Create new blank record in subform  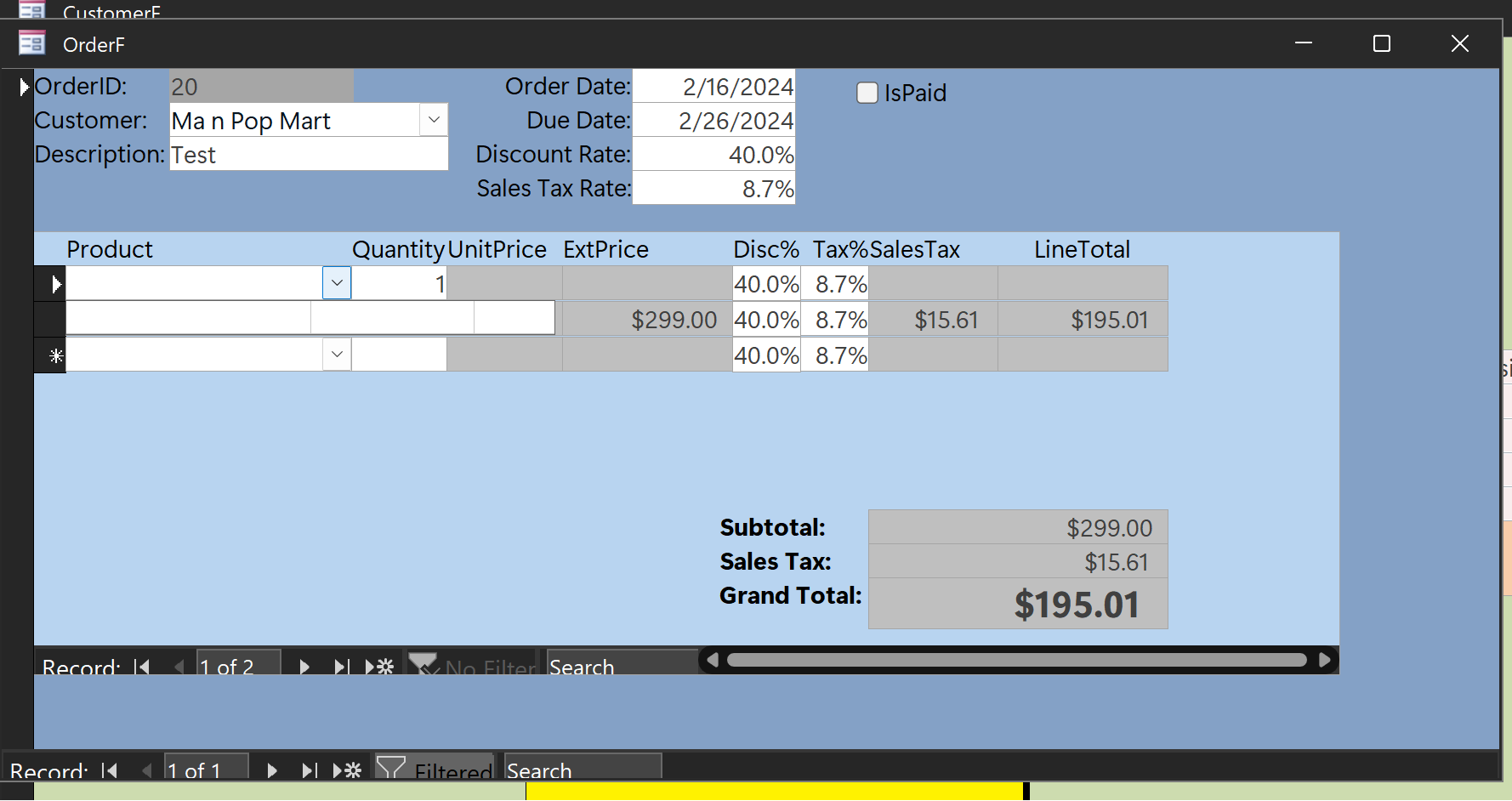[x=380, y=667]
